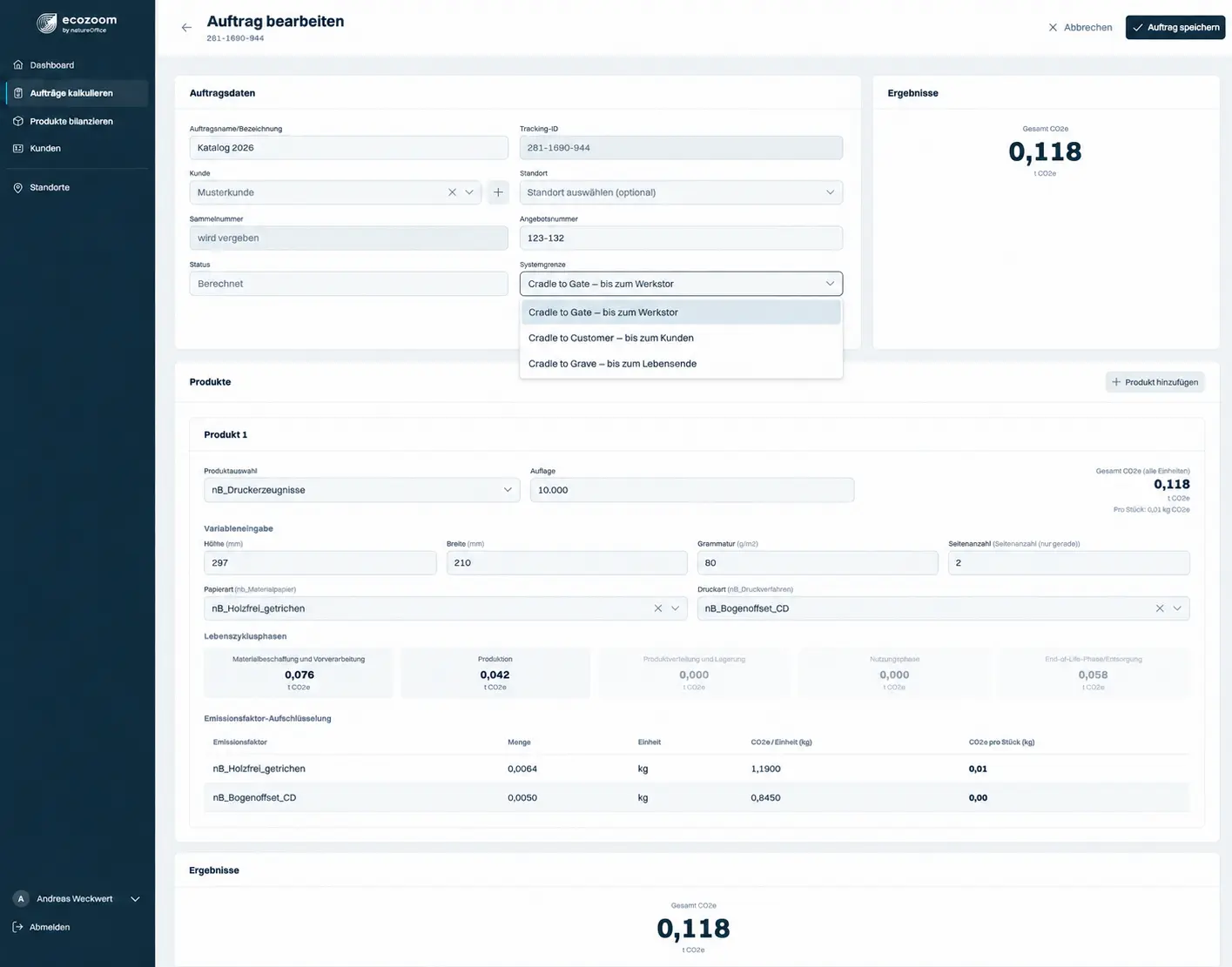The width and height of the screenshot is (1232, 967).
Task: Click the End-of-Life-Phase/Entsorgung phase card
Action: [x=1093, y=673]
